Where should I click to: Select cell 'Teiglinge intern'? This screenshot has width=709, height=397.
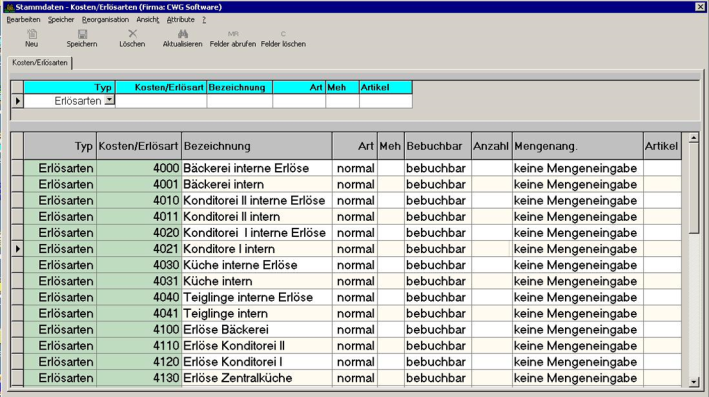click(x=256, y=313)
